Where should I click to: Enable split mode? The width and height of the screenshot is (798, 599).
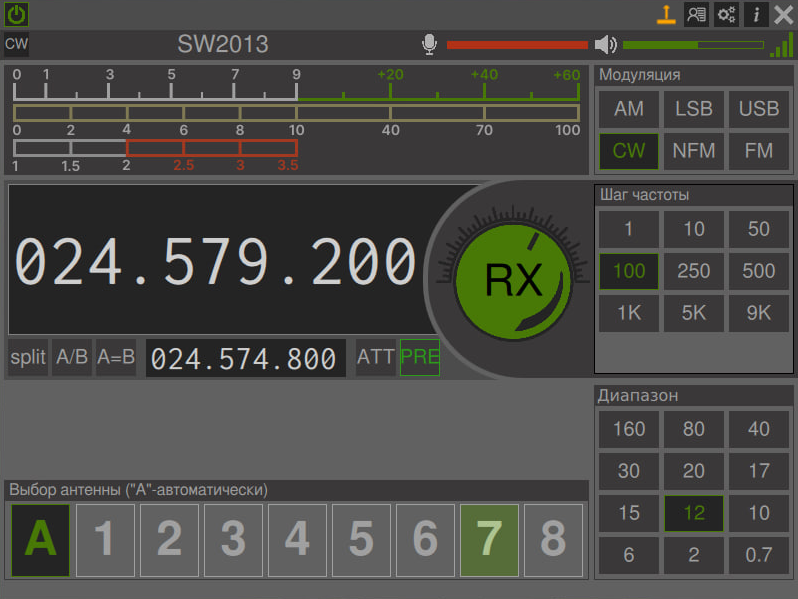point(28,357)
